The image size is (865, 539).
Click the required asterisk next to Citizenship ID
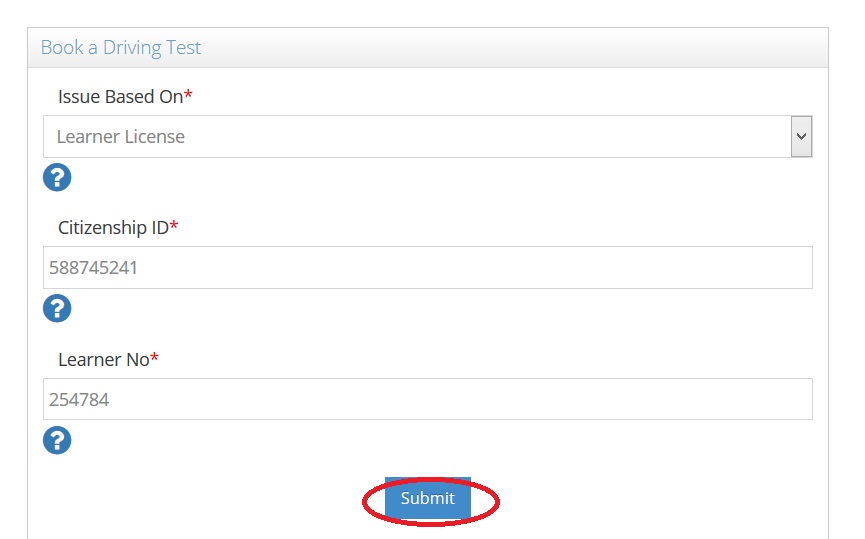[174, 227]
